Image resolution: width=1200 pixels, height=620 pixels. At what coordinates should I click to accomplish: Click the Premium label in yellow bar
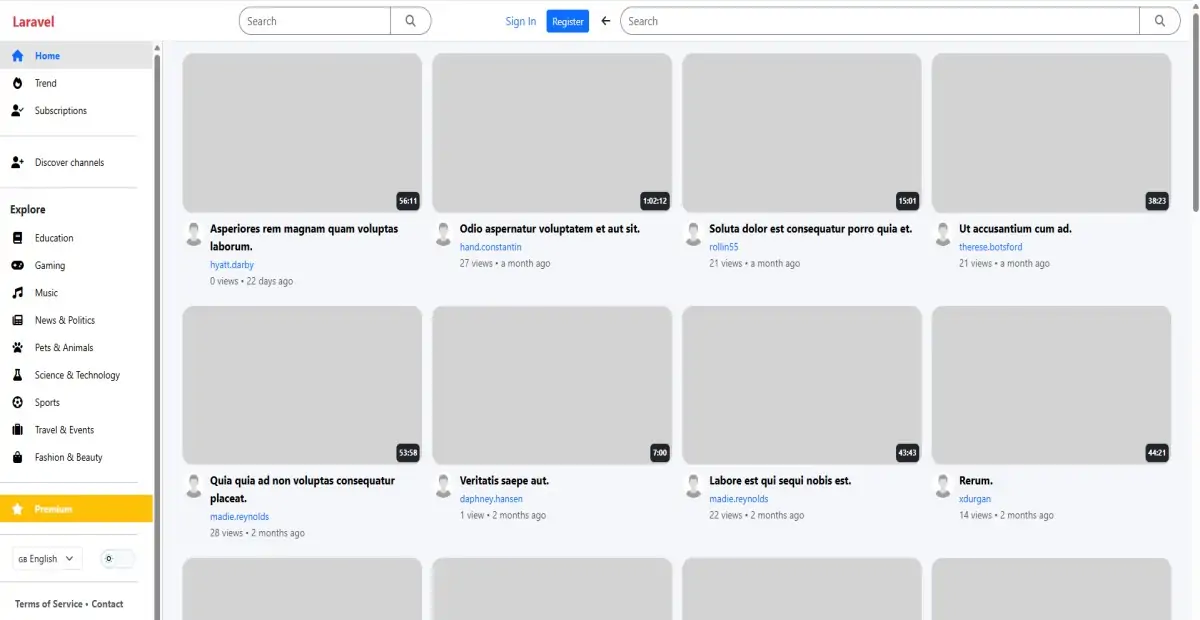(x=53, y=509)
